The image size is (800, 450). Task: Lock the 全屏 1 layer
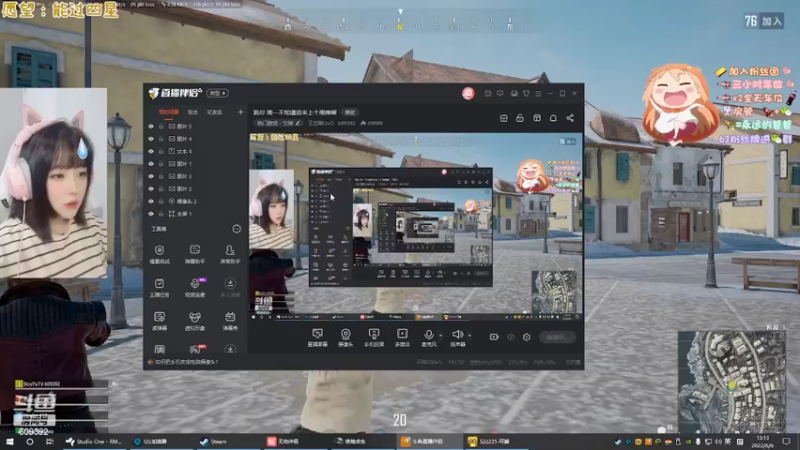tap(161, 214)
